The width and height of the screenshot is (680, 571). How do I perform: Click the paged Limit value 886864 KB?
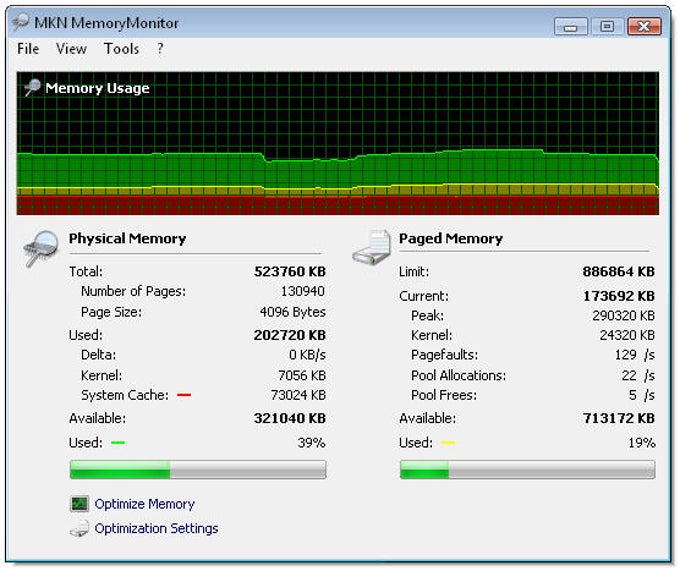click(618, 271)
